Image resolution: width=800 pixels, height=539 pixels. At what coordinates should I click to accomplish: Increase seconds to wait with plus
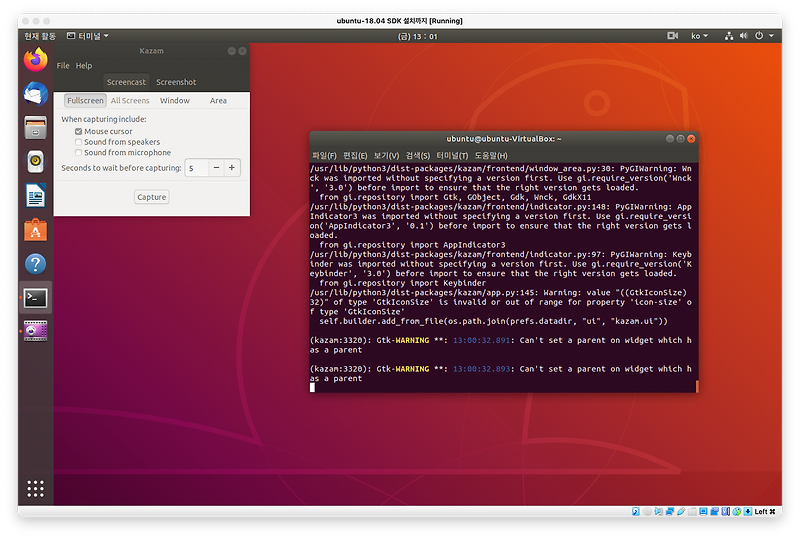pos(232,167)
